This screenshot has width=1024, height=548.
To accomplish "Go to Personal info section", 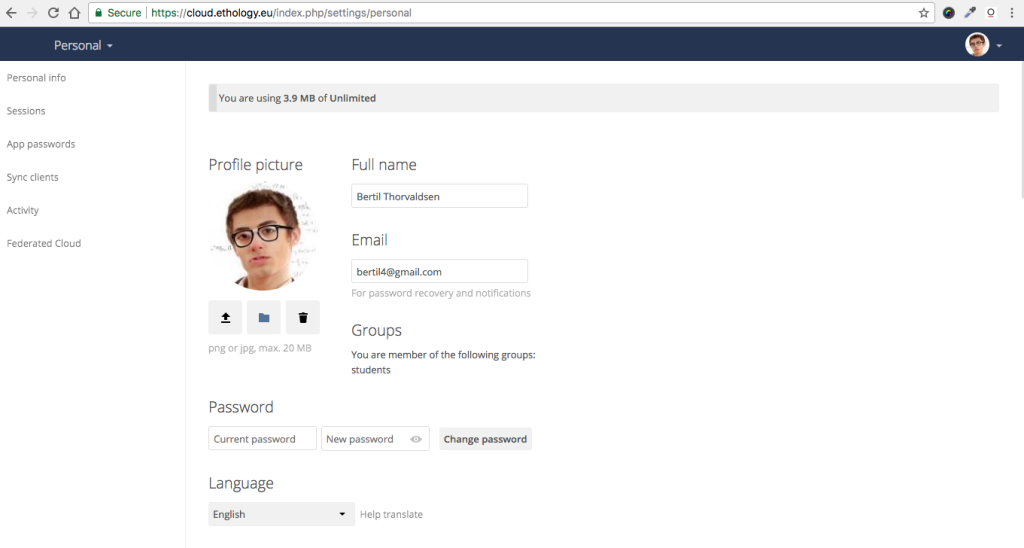I will 36,78.
